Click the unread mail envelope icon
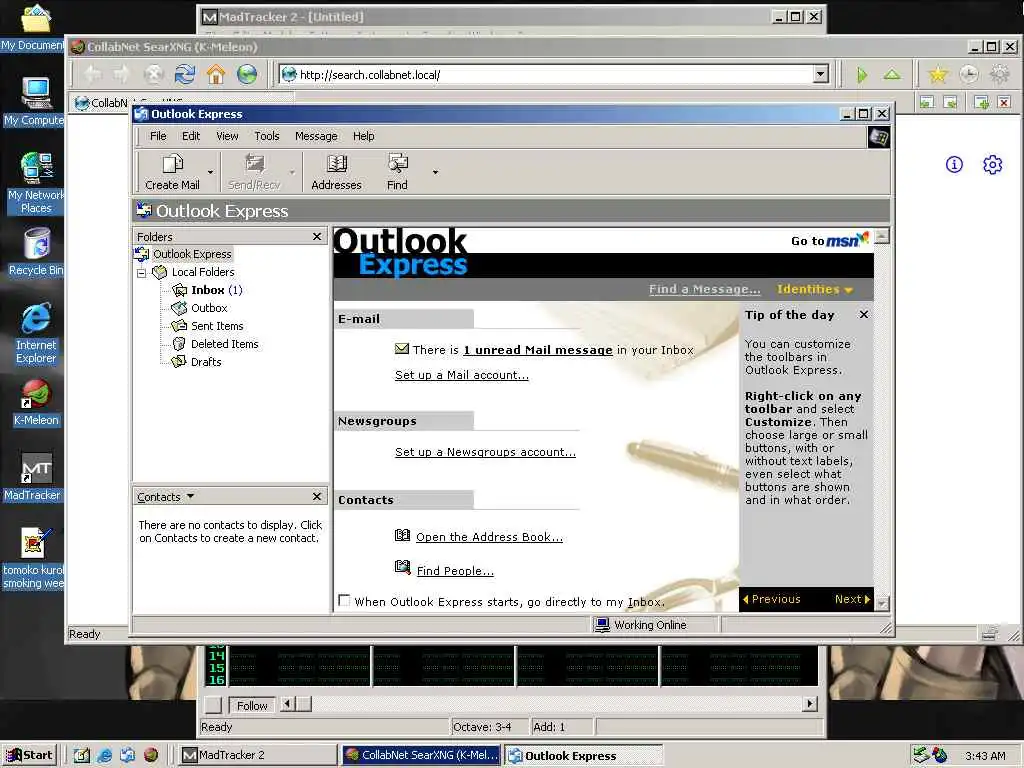This screenshot has height=768, width=1024. tap(402, 349)
